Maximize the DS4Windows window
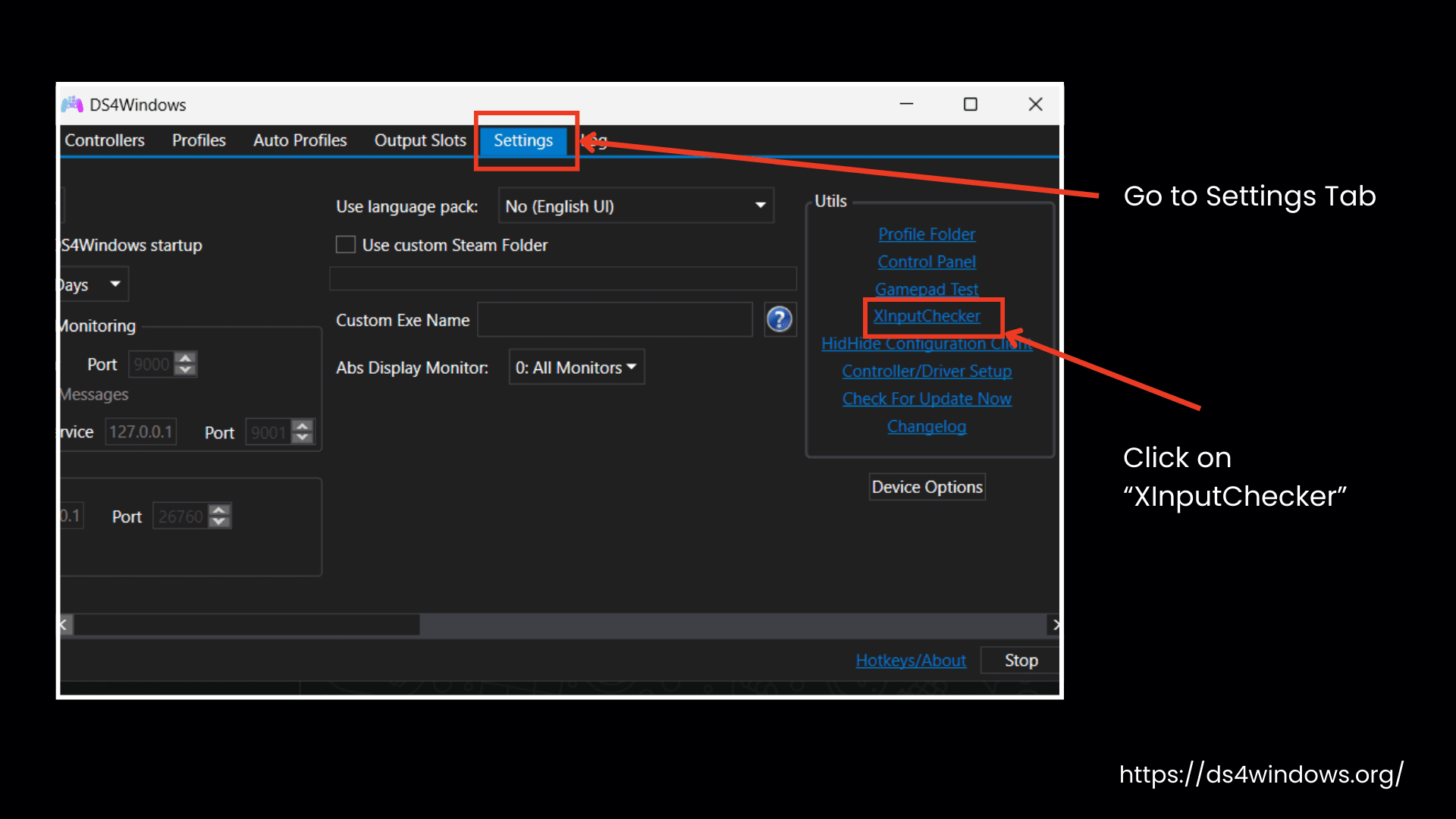The height and width of the screenshot is (819, 1456). (970, 104)
